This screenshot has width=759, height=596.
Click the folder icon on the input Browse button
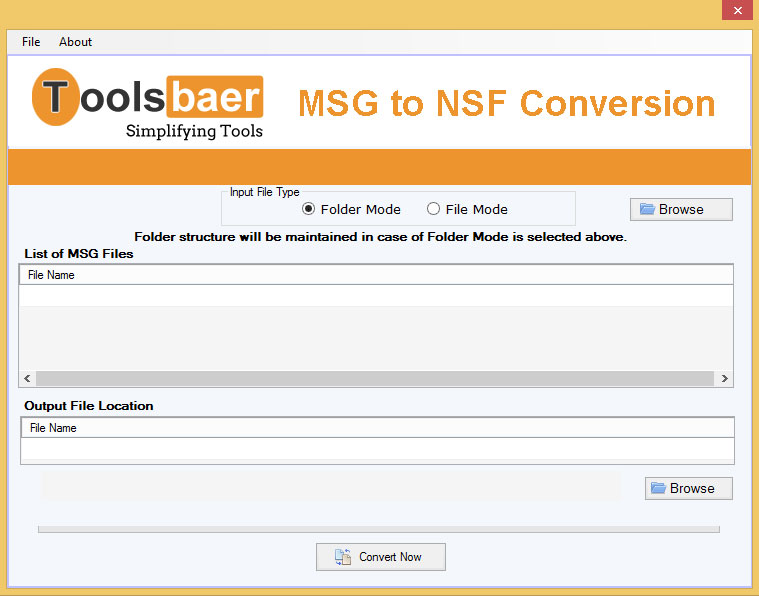coord(647,209)
